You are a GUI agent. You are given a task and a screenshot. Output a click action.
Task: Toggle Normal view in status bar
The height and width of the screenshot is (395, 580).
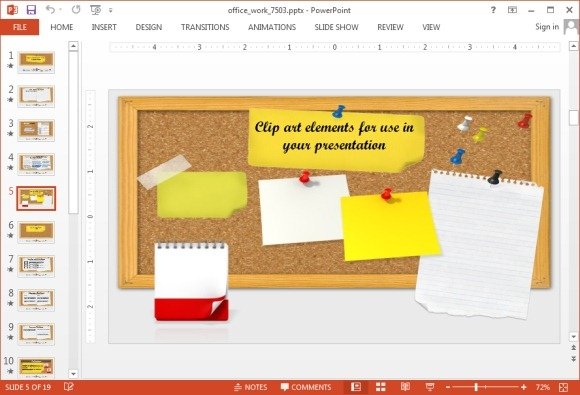pos(355,387)
